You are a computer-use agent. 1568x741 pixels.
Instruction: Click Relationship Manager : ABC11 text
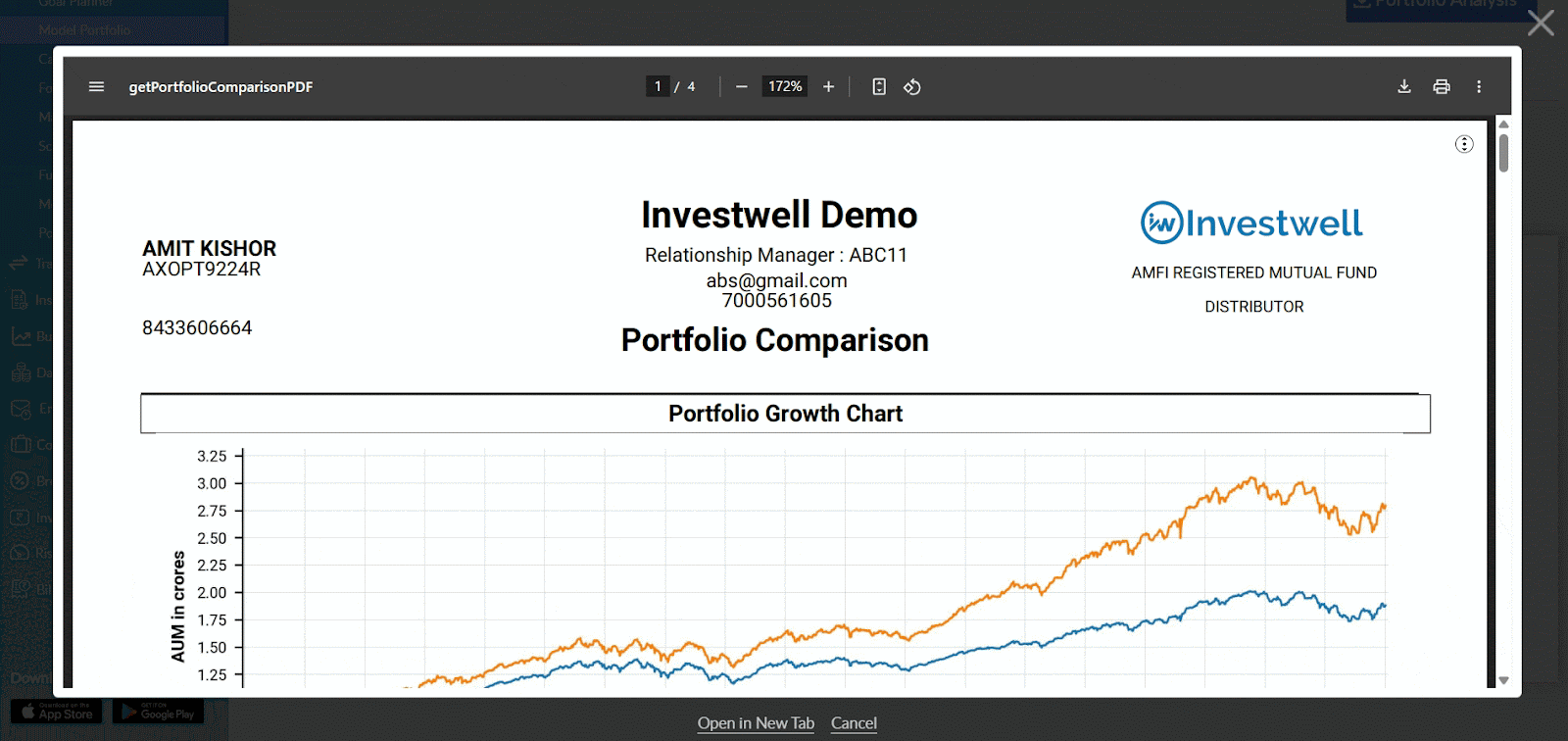coord(776,255)
